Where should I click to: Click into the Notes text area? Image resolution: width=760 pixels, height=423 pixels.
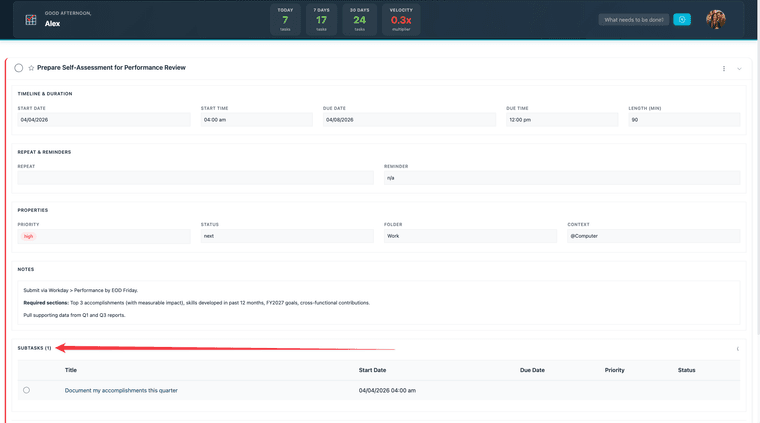point(379,302)
